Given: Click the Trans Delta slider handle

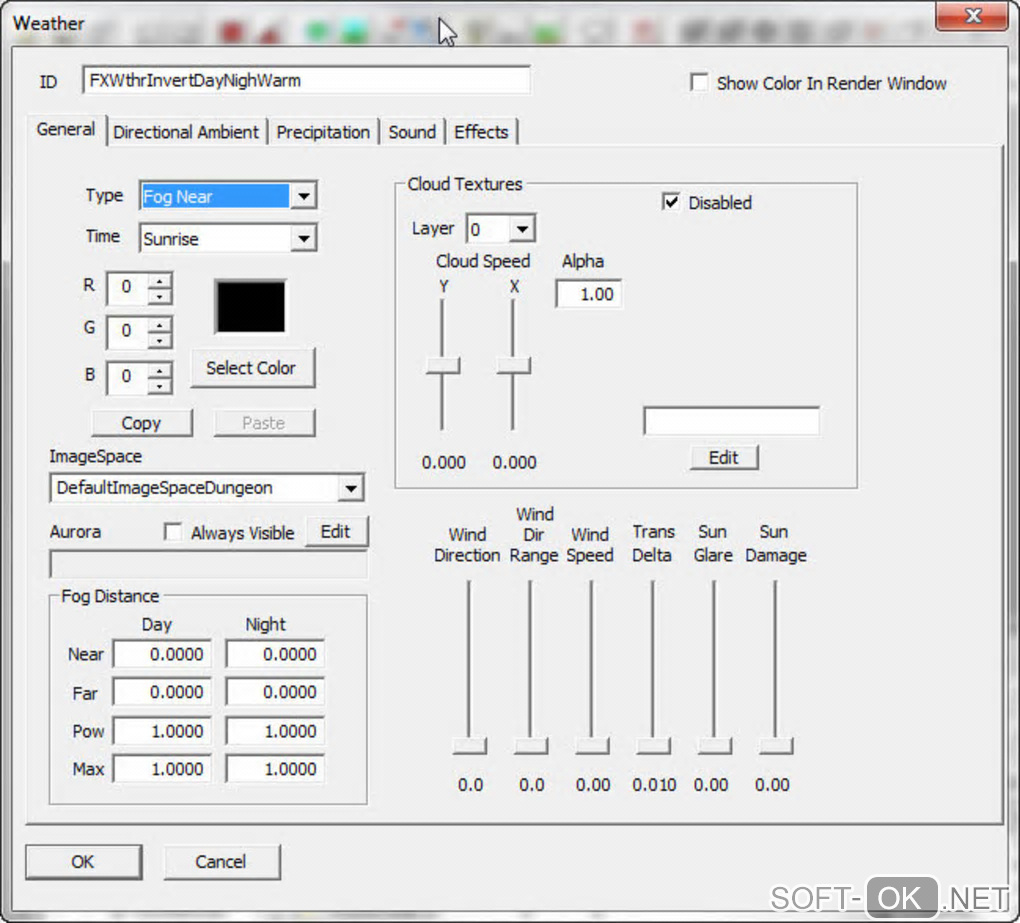Looking at the screenshot, I should click(653, 745).
